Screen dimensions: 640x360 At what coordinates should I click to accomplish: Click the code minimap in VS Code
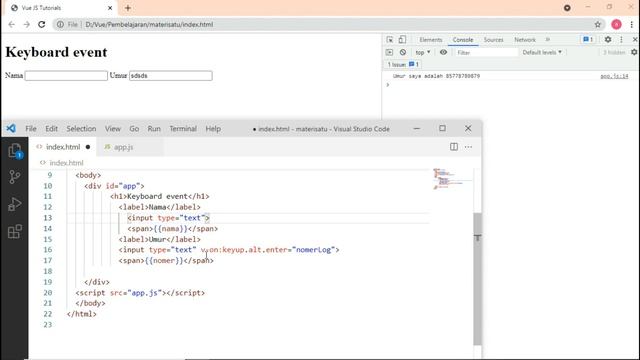point(452,179)
